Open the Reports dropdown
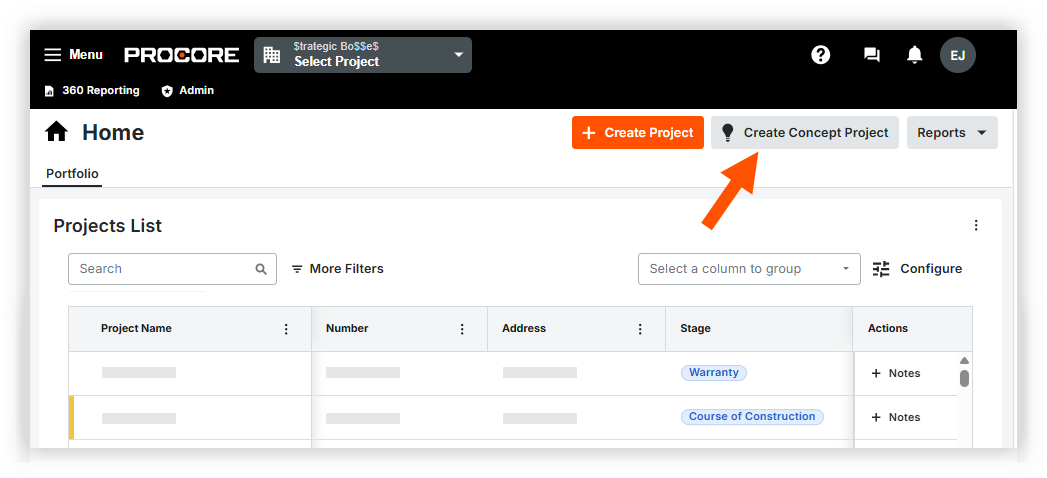Image resolution: width=1047 pixels, height=478 pixels. tap(952, 133)
